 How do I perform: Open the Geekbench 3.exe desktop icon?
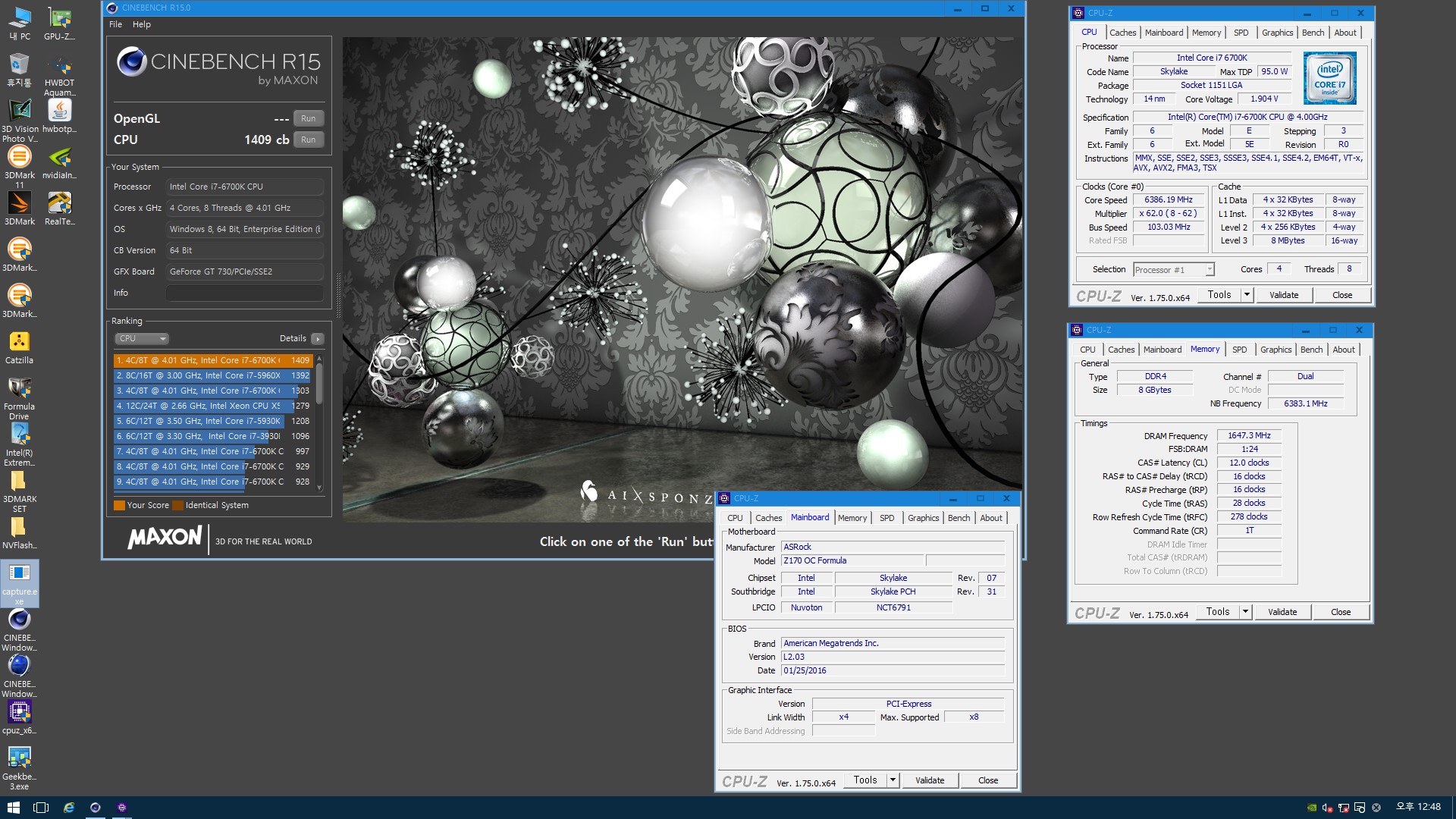(19, 767)
